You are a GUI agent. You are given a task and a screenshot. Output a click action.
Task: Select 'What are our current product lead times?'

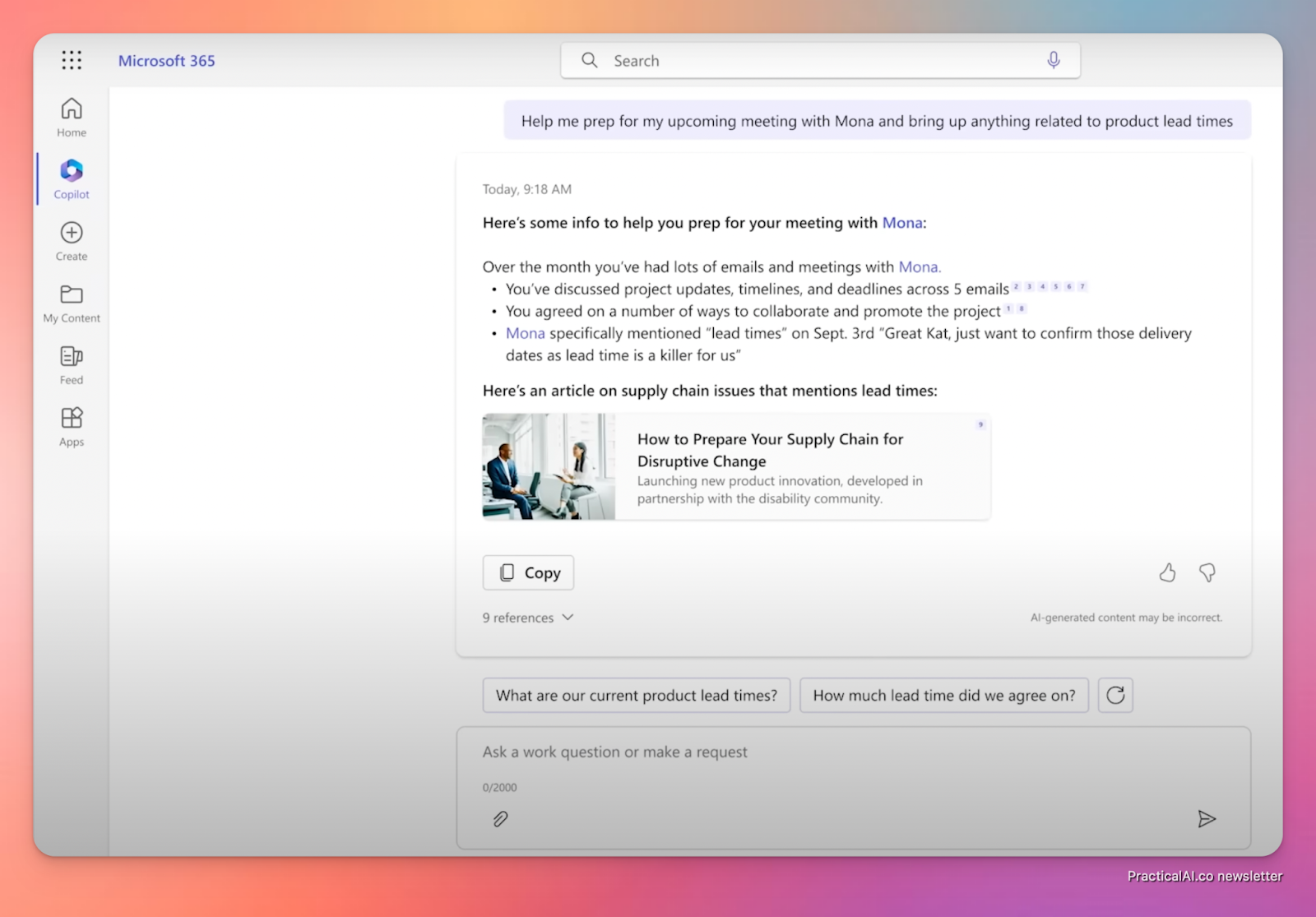(x=637, y=696)
